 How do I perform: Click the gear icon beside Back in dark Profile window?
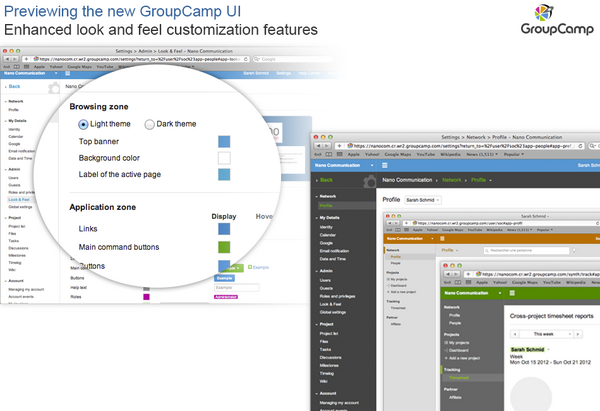click(x=369, y=181)
